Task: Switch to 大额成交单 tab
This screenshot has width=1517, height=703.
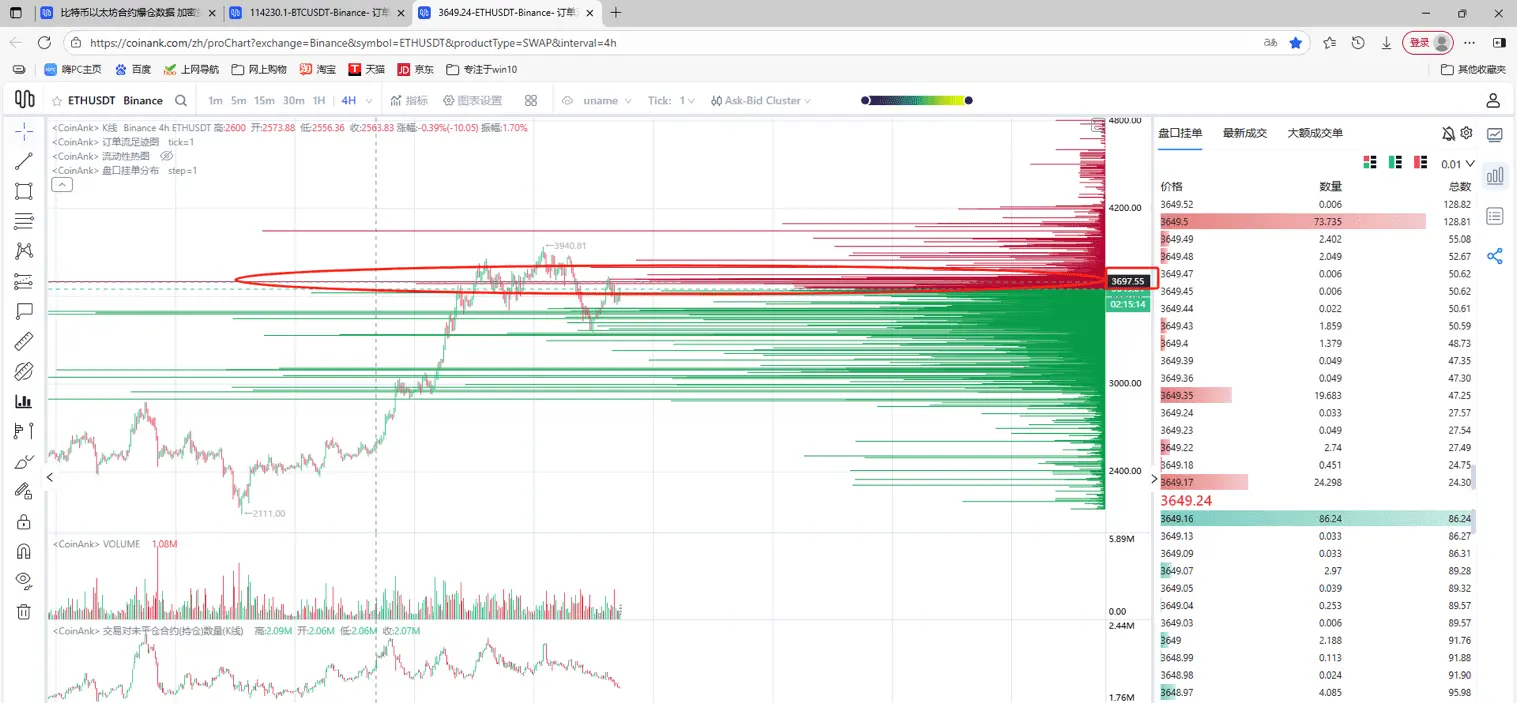Action: pyautogui.click(x=1315, y=133)
